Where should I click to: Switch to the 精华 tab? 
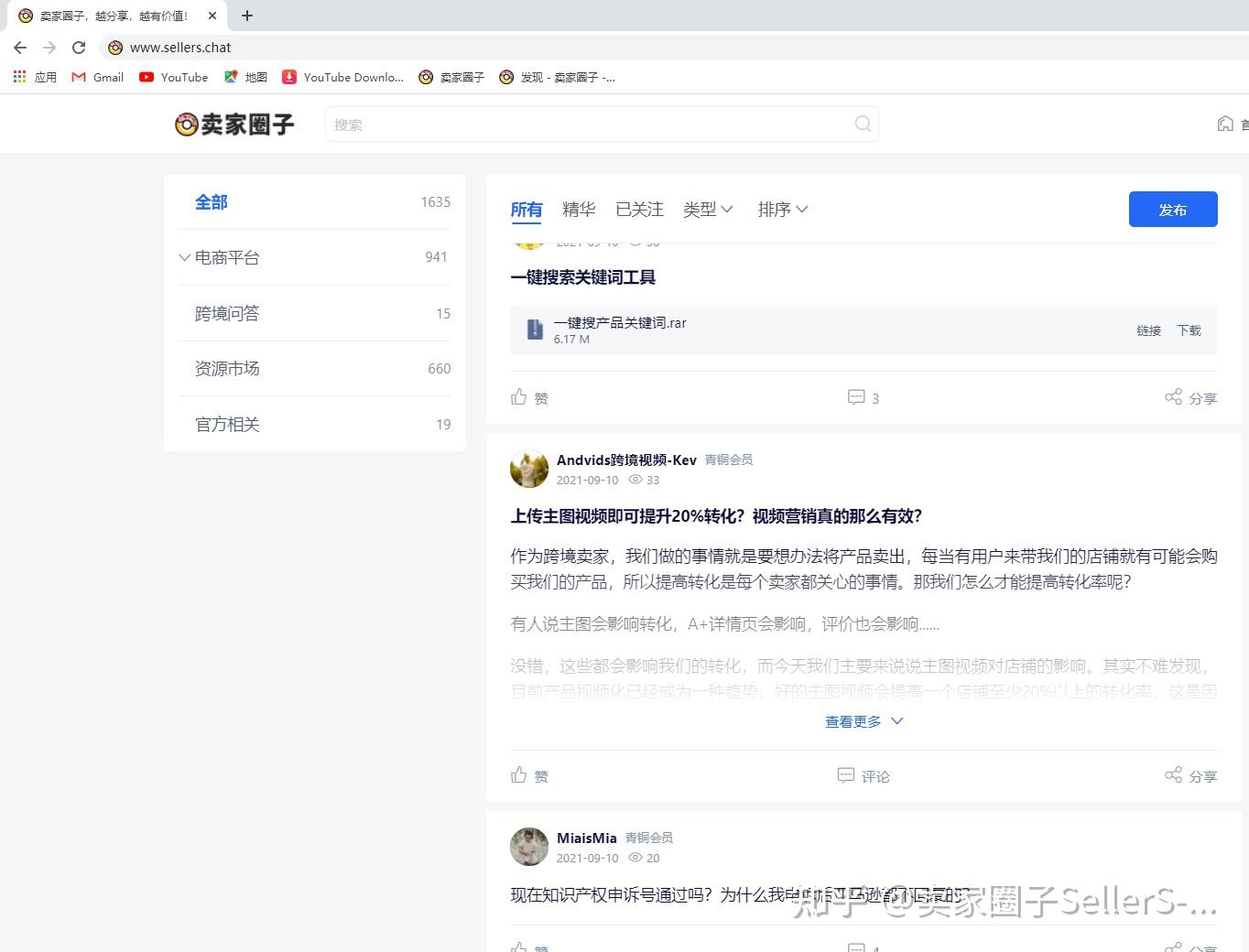[578, 210]
